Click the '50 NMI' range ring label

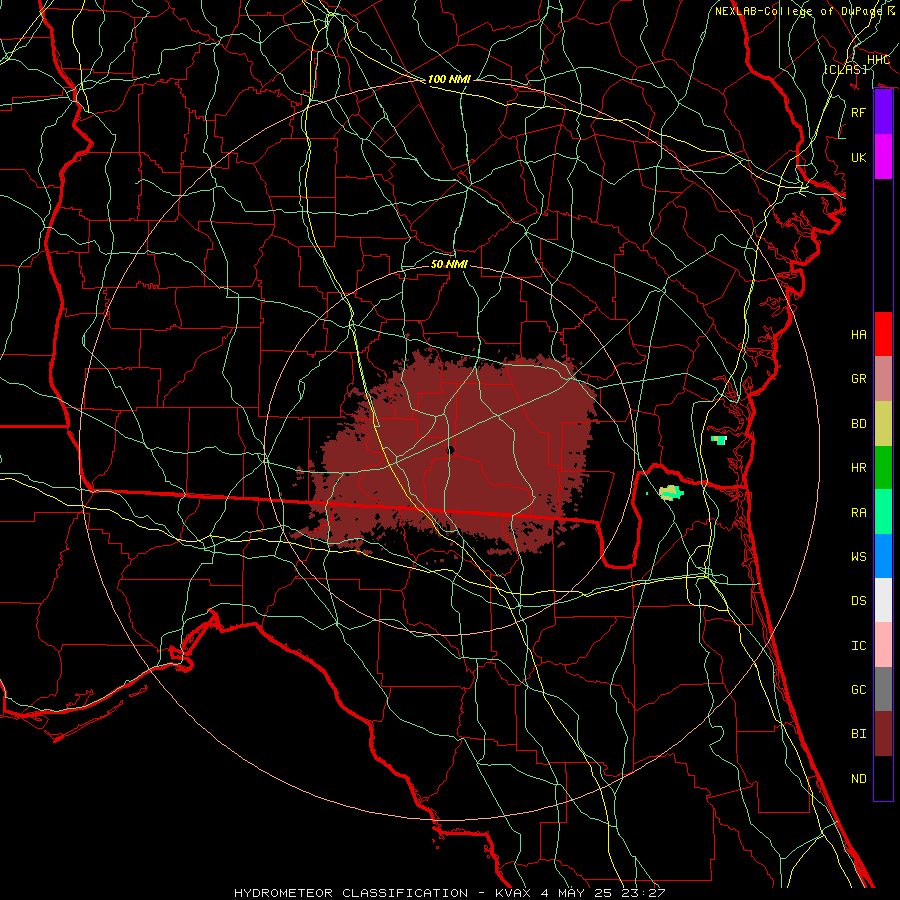point(449,264)
